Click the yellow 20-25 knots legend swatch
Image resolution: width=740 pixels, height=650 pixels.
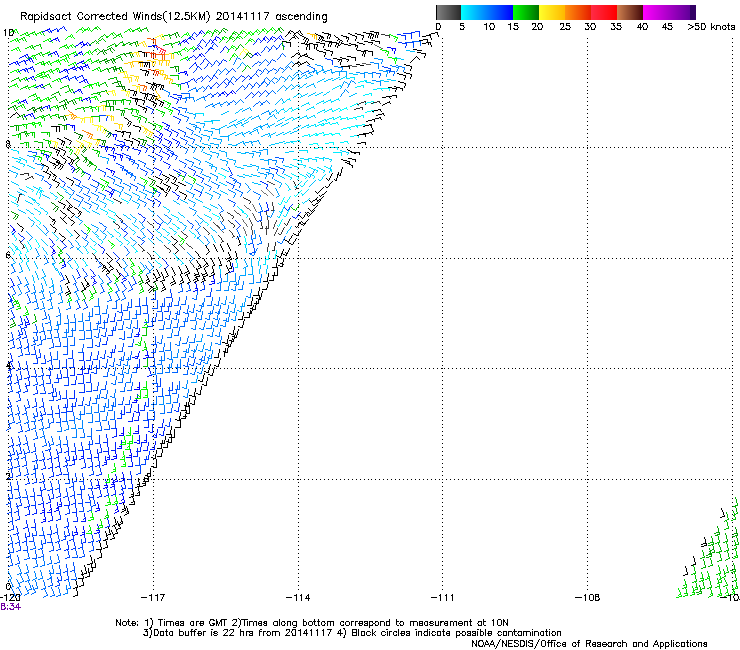click(552, 12)
